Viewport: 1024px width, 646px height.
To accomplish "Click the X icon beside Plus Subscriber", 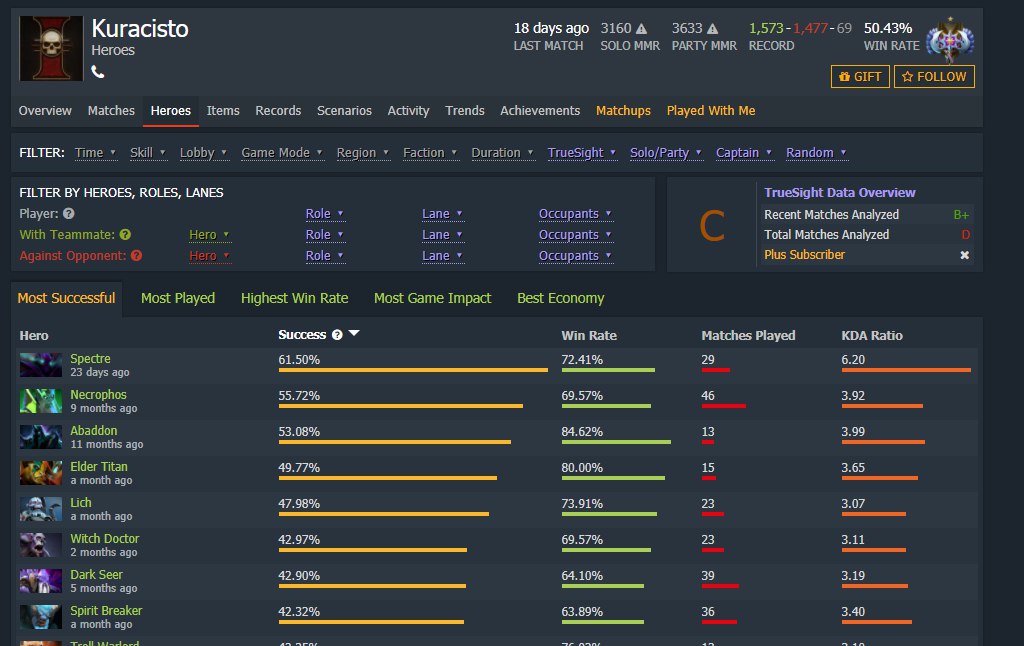I will tap(965, 255).
